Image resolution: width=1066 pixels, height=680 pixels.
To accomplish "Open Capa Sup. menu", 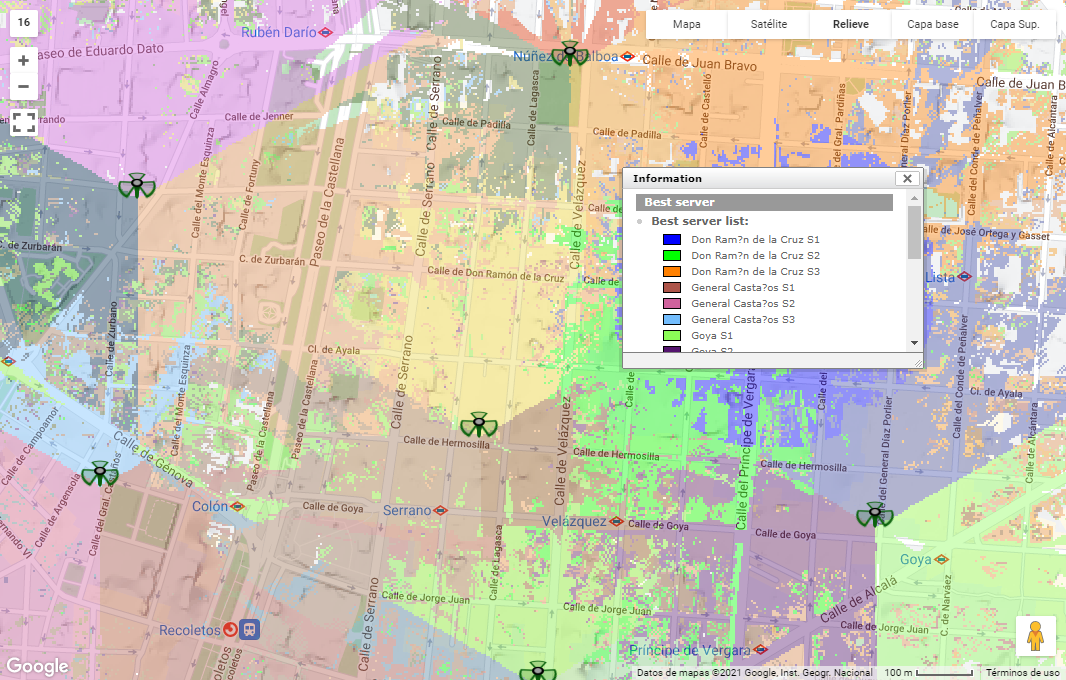I will pyautogui.click(x=1014, y=24).
